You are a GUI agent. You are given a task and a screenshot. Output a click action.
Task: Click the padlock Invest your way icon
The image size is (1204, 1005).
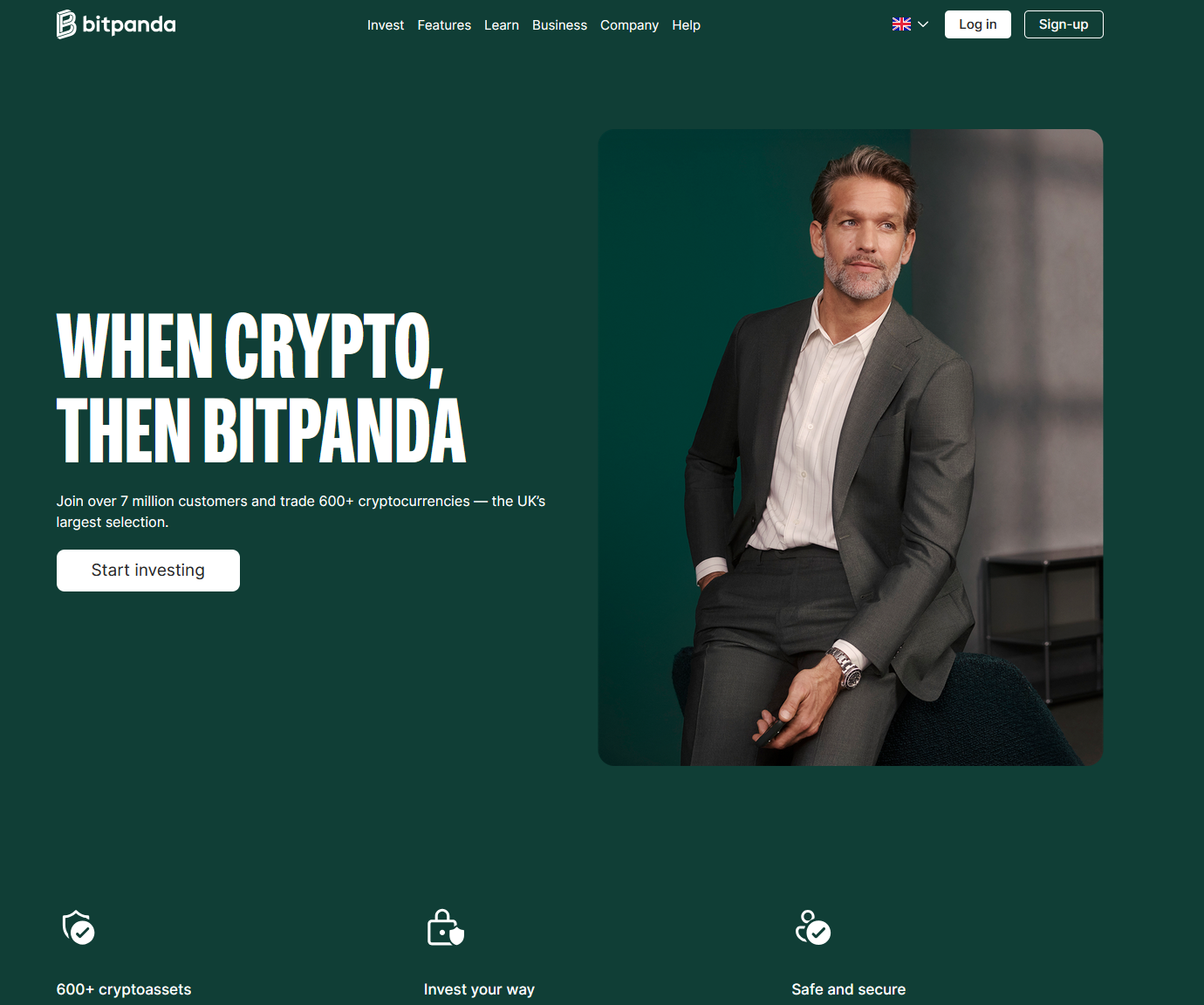(x=446, y=927)
